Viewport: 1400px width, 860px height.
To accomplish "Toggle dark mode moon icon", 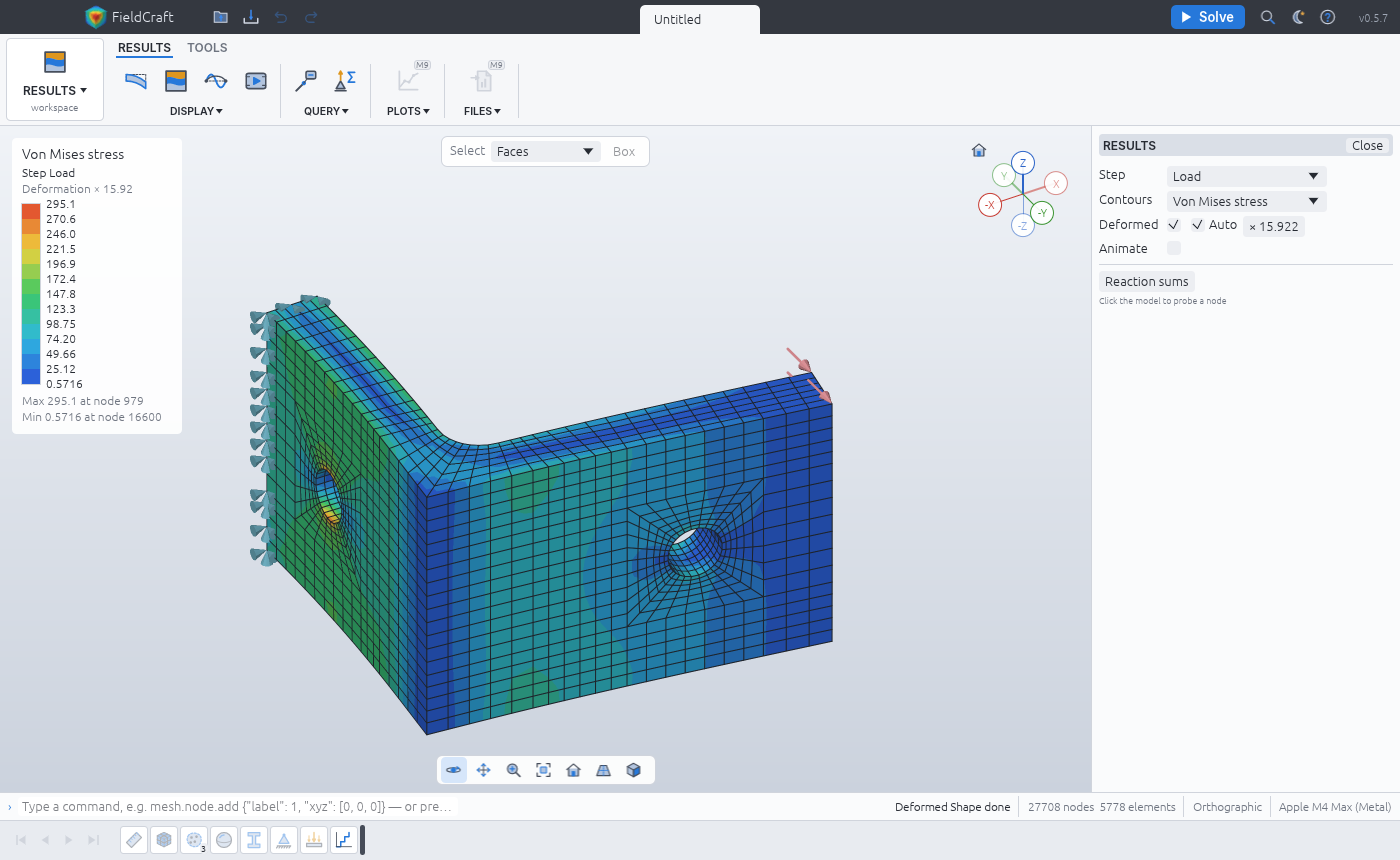I will coord(1298,17).
